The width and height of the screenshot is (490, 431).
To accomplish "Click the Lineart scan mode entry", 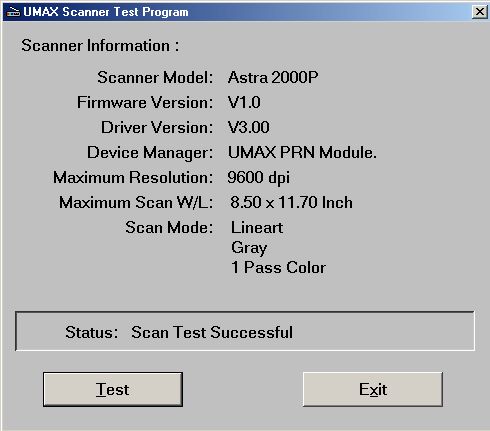I will tap(257, 228).
